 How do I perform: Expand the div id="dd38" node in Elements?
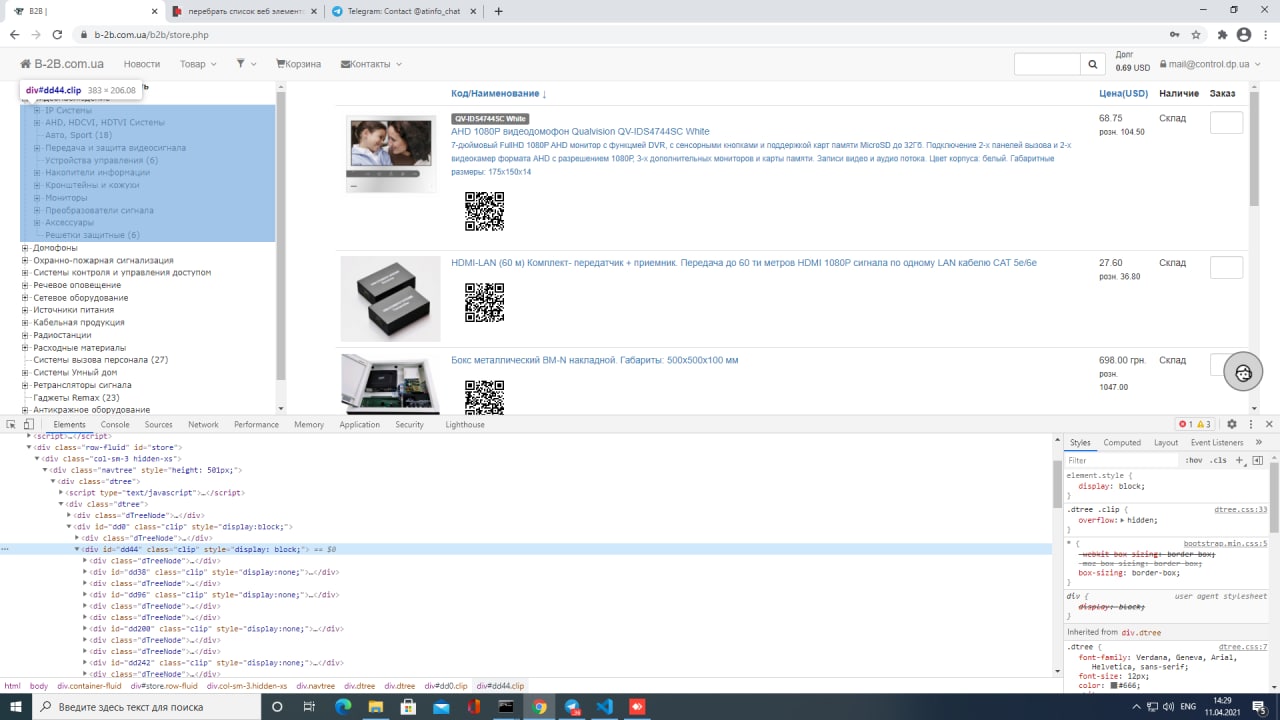pos(85,572)
